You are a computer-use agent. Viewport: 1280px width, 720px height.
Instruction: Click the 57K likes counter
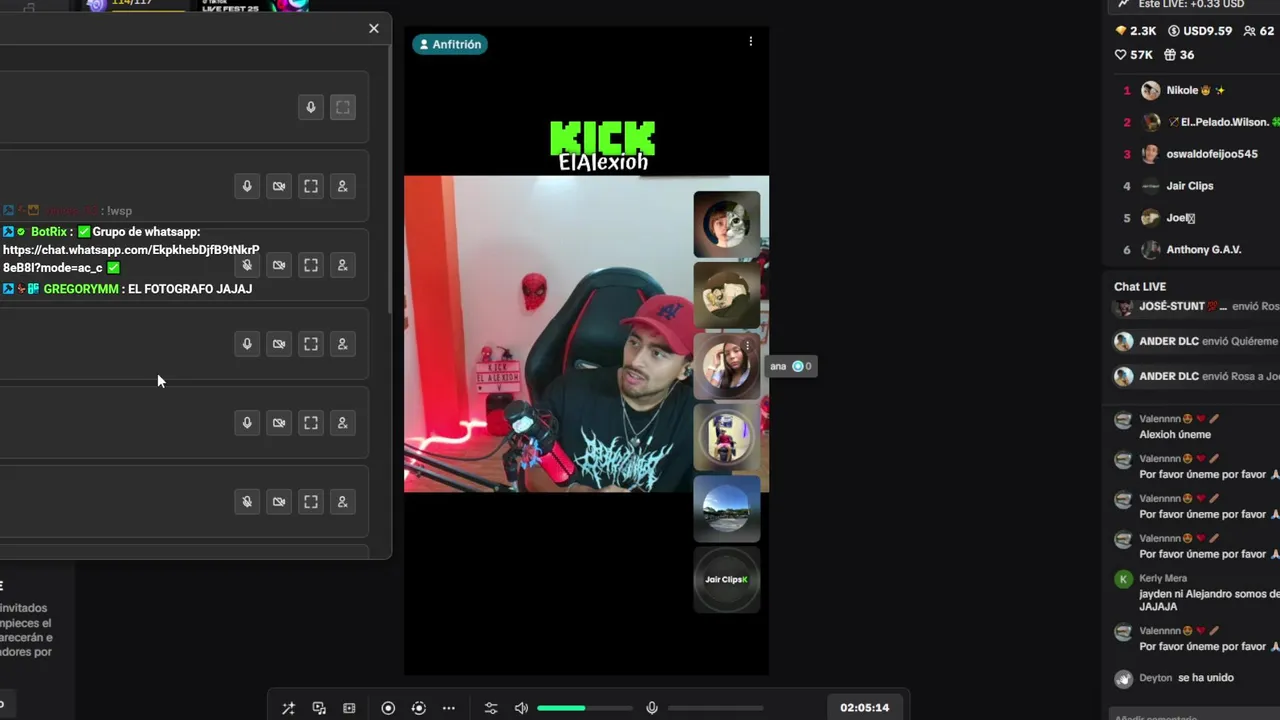[x=1134, y=55]
